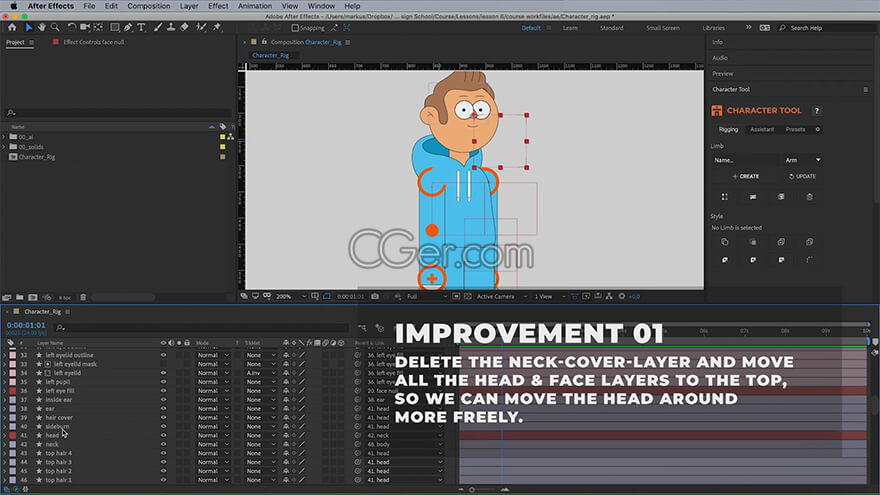Expand the 00_solids folder
The width and height of the screenshot is (880, 495).
click(4, 147)
